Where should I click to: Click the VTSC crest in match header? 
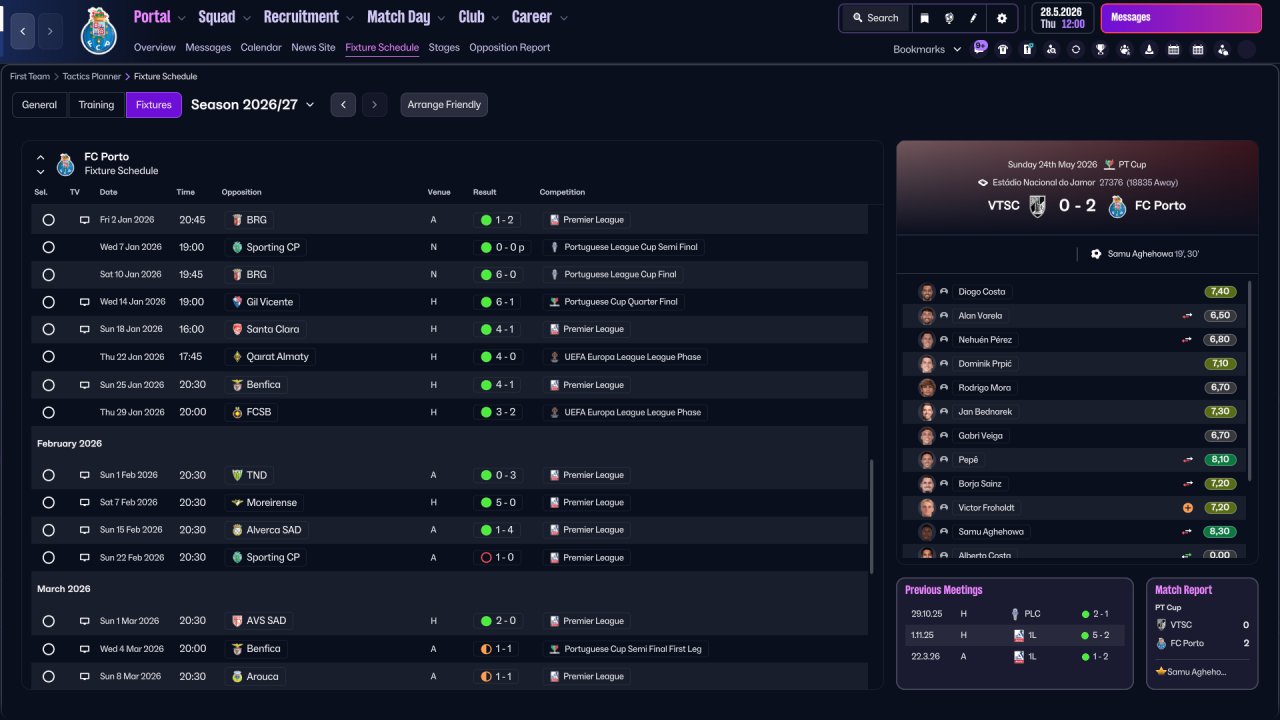click(1037, 206)
